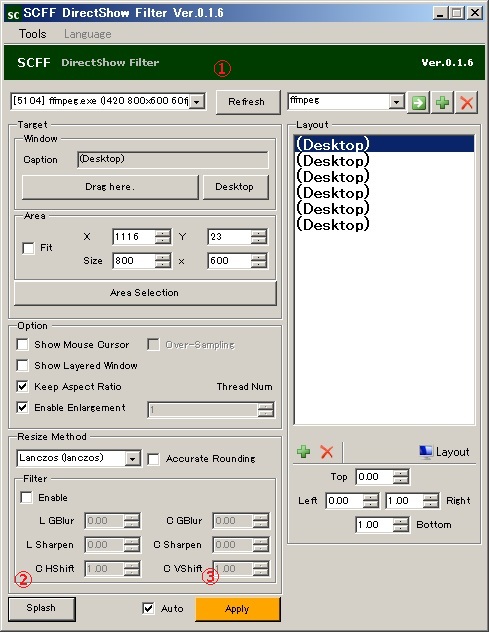489x632 pixels.
Task: Click the Layout monitor icon button
Action: 444,452
